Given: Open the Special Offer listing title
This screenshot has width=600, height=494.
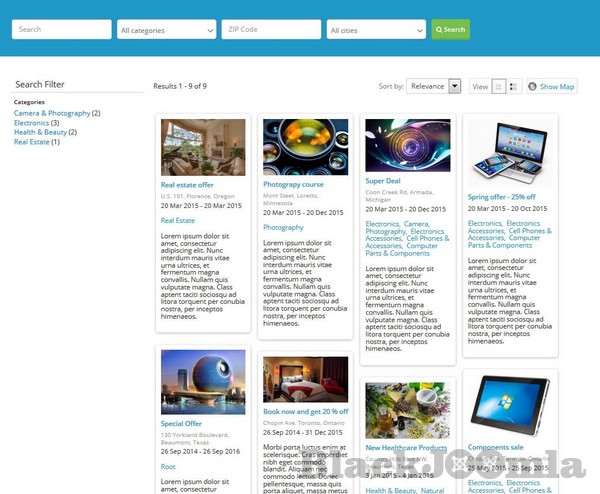Looking at the screenshot, I should (181, 424).
